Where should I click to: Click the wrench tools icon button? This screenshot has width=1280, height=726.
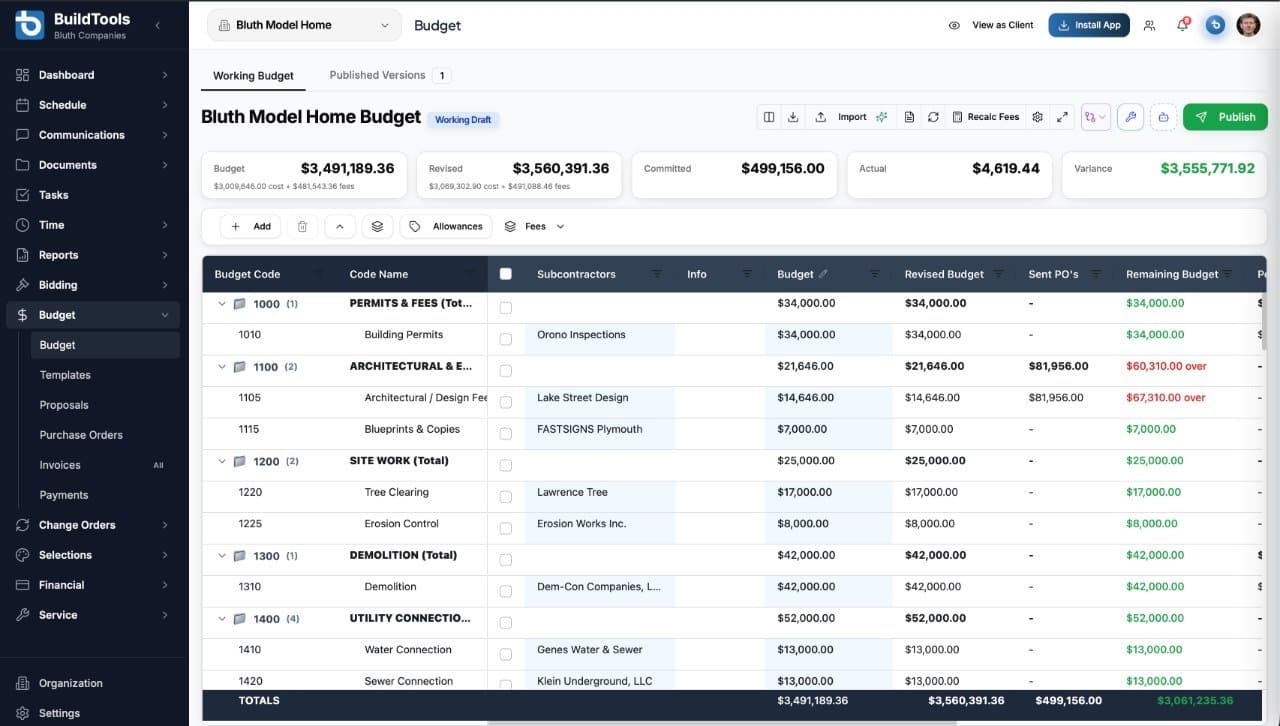1130,117
